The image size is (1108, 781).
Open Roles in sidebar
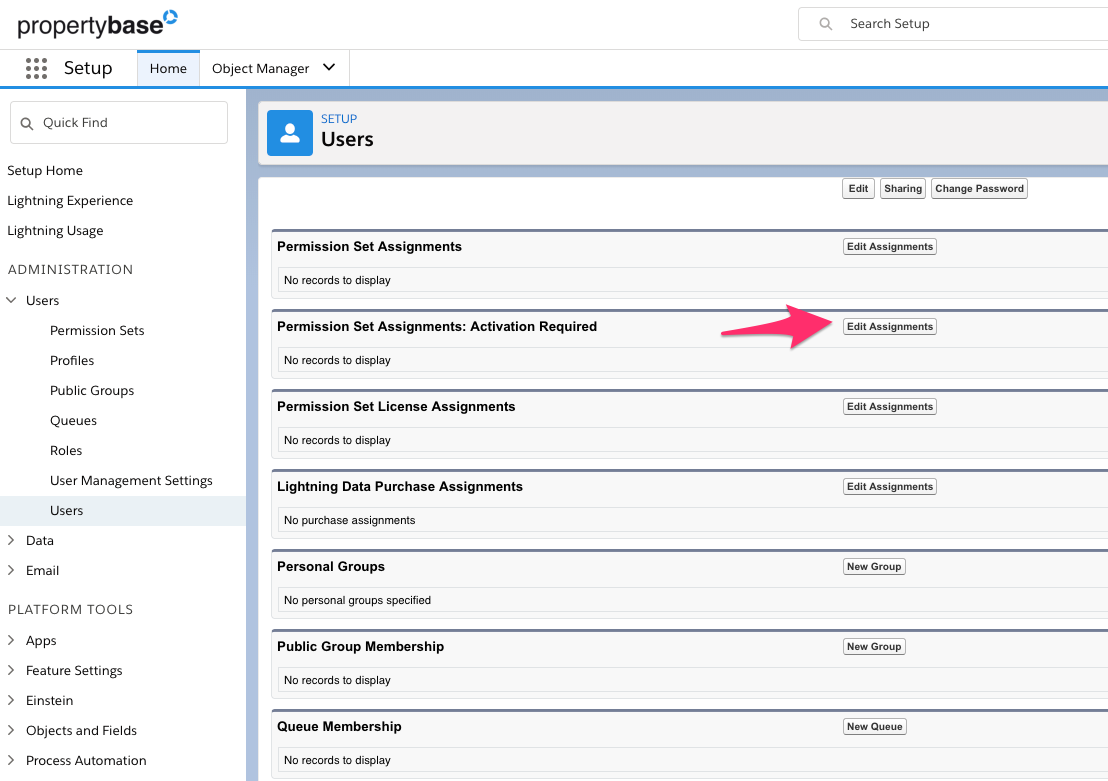tap(66, 450)
